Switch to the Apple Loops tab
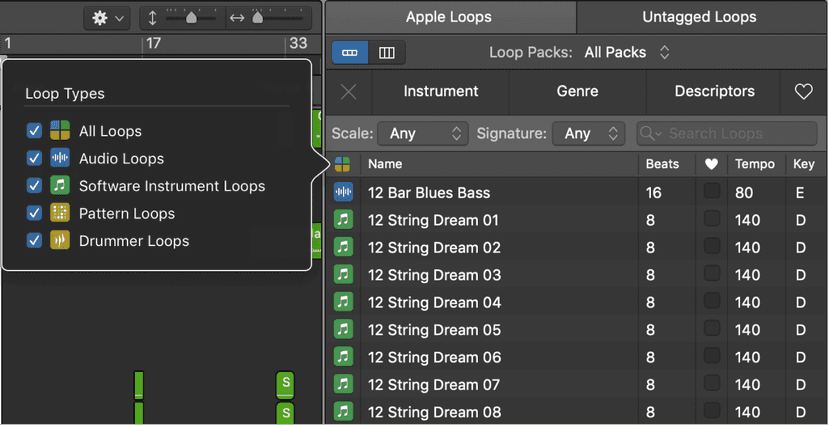The height and width of the screenshot is (426, 828). point(448,17)
